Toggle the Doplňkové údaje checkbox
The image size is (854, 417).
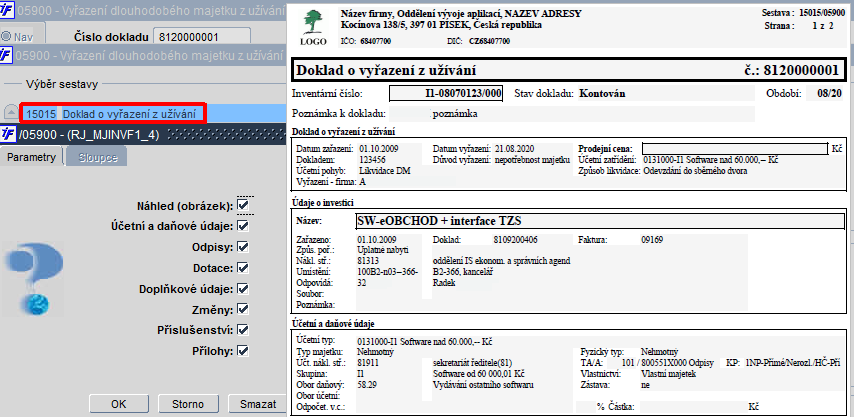coord(243,288)
